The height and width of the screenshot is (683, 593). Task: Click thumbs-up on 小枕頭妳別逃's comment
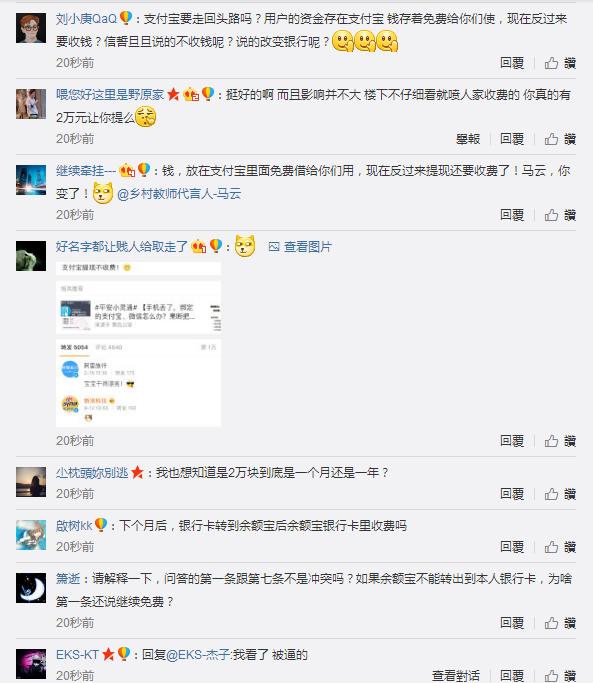coord(560,494)
